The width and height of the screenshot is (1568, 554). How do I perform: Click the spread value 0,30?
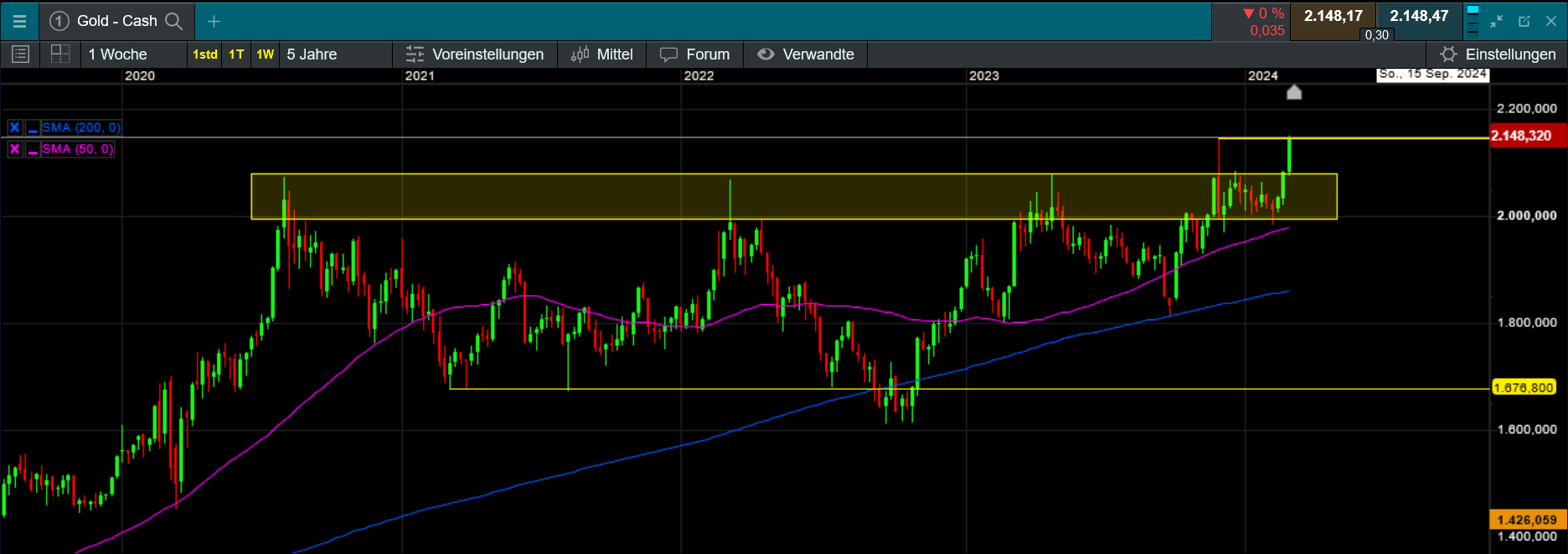pyautogui.click(x=1377, y=35)
